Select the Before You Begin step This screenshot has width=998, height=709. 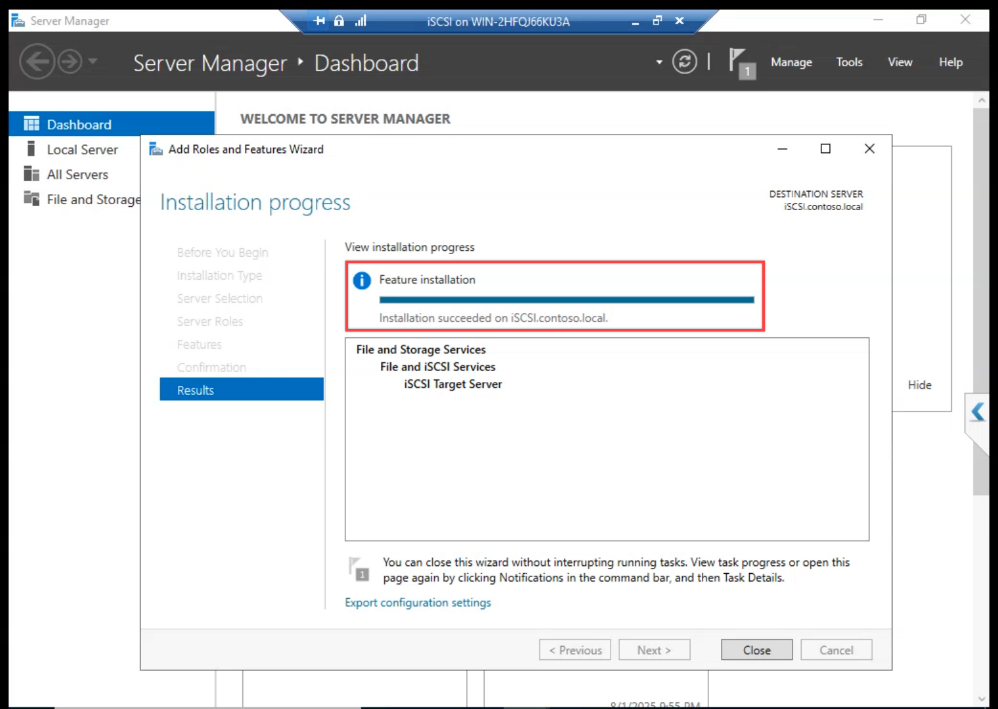pyautogui.click(x=222, y=253)
